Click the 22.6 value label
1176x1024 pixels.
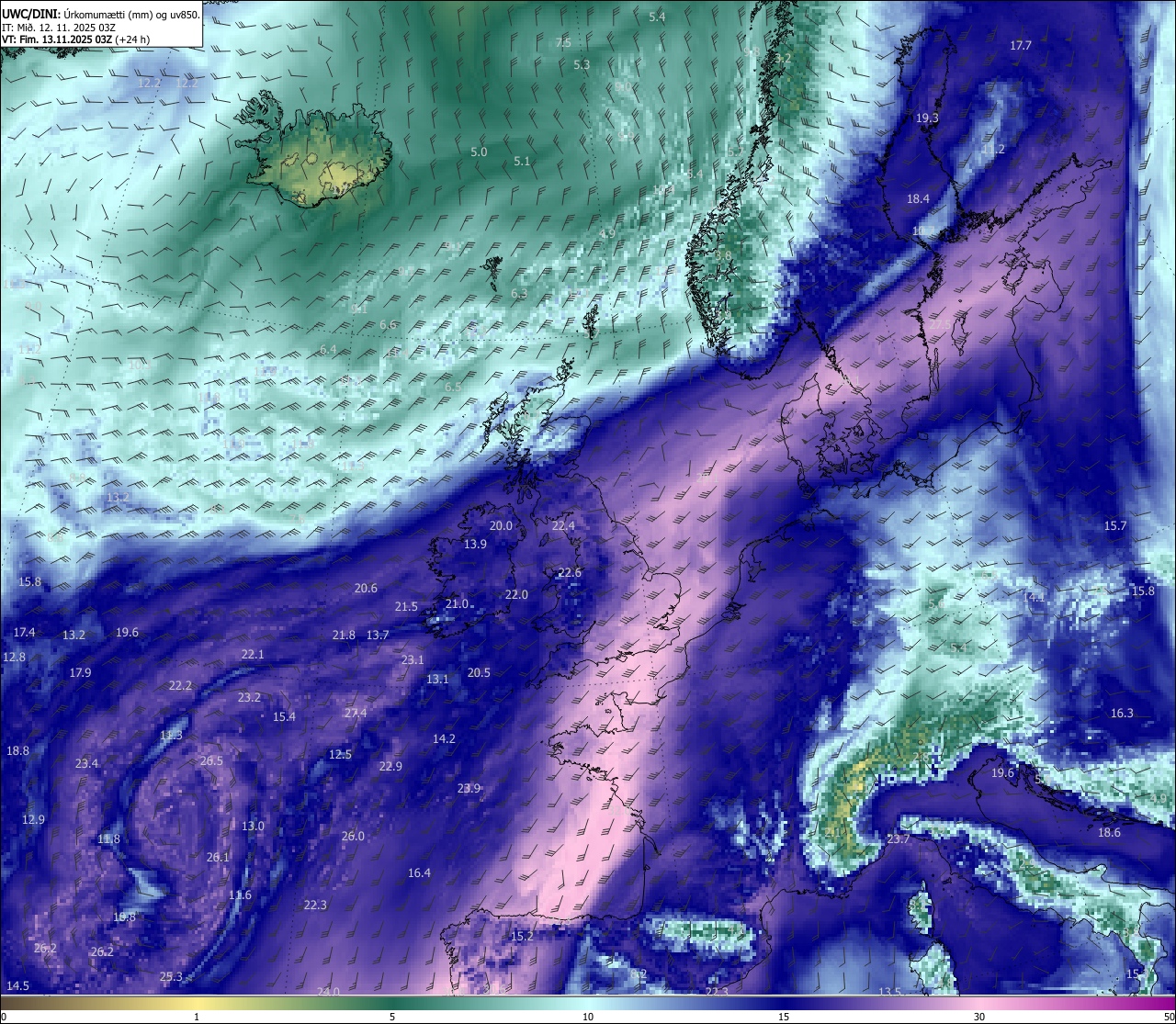click(x=570, y=572)
